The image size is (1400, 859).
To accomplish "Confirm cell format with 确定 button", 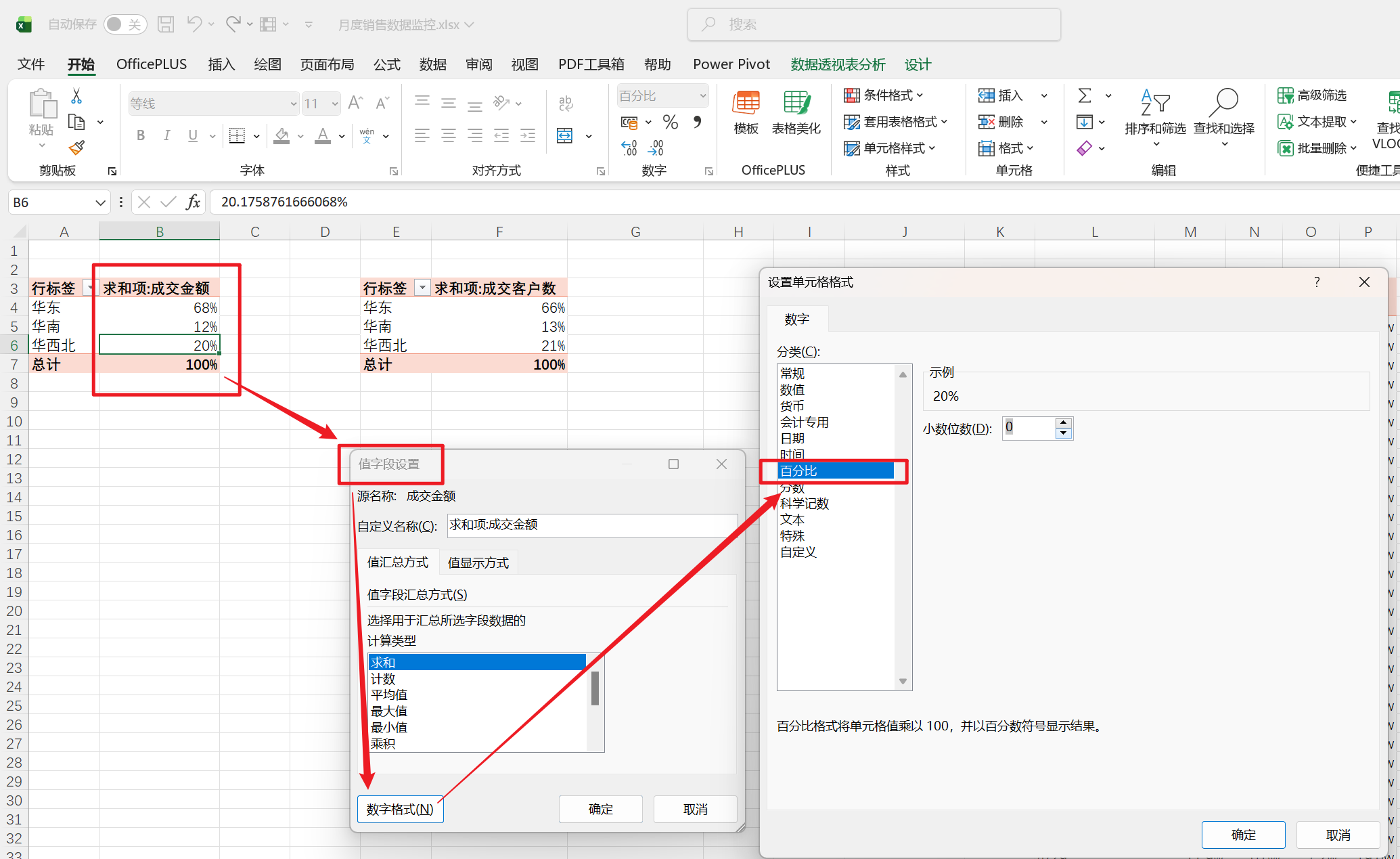I will click(x=1243, y=835).
